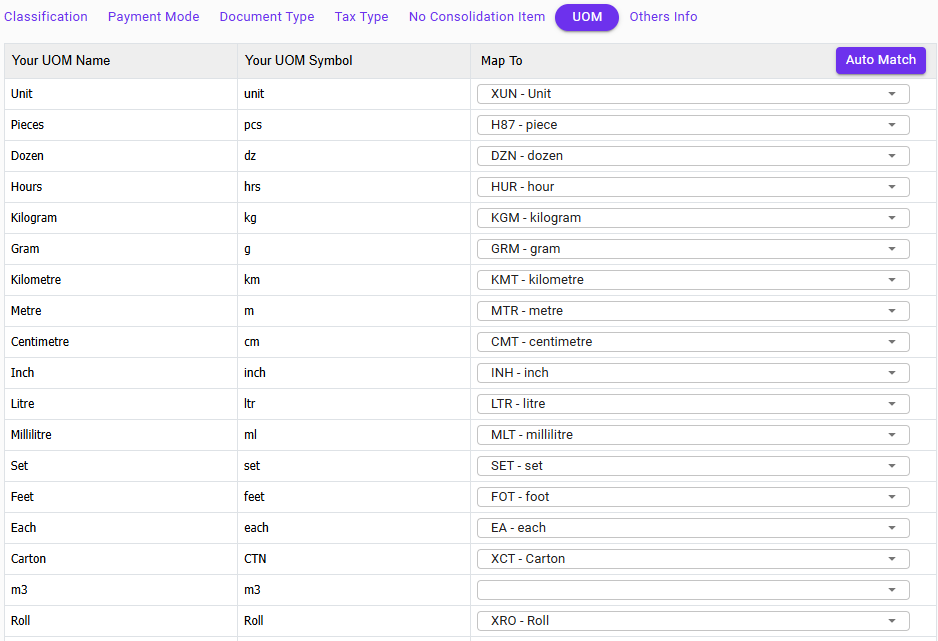The width and height of the screenshot is (938, 641).
Task: Expand the INH - inch mapping dropdown
Action: [x=693, y=373]
